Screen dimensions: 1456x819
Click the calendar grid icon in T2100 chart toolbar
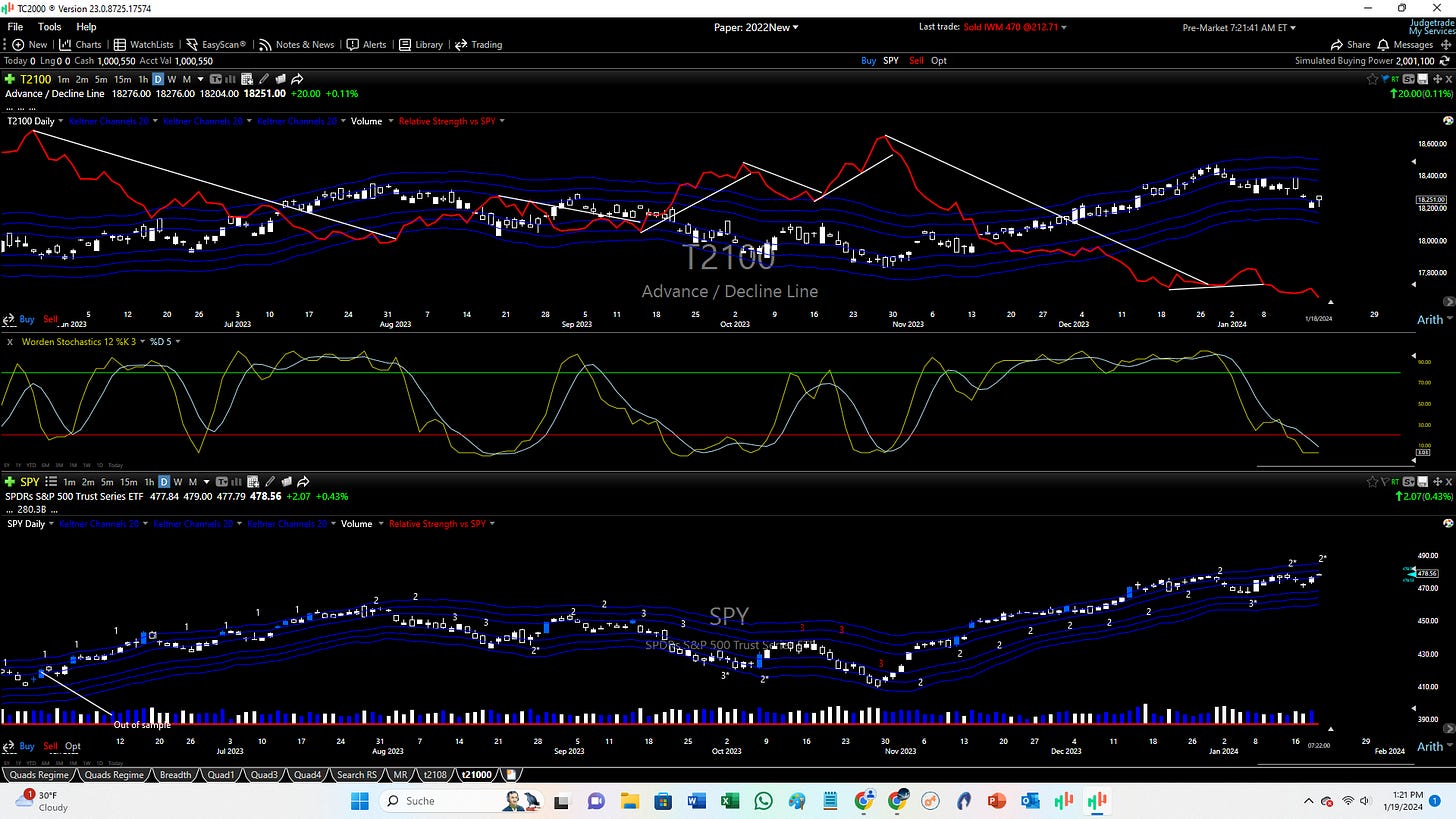(246, 79)
